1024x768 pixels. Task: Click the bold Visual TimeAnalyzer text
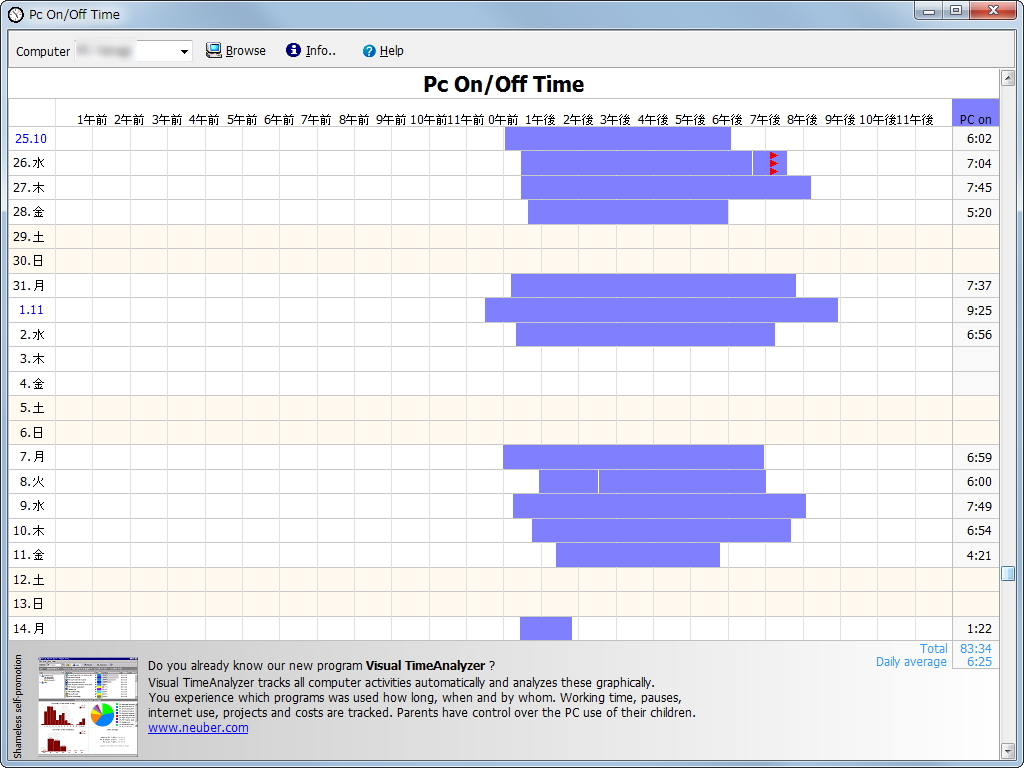pos(425,665)
